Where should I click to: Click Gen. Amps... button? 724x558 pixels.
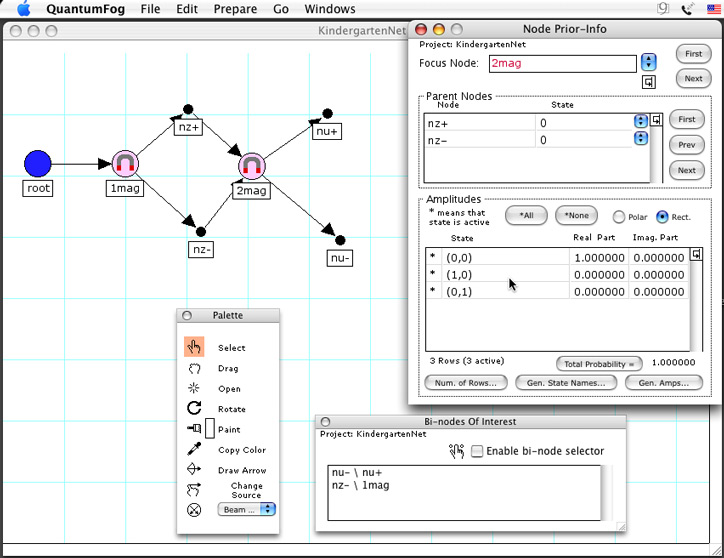[664, 382]
